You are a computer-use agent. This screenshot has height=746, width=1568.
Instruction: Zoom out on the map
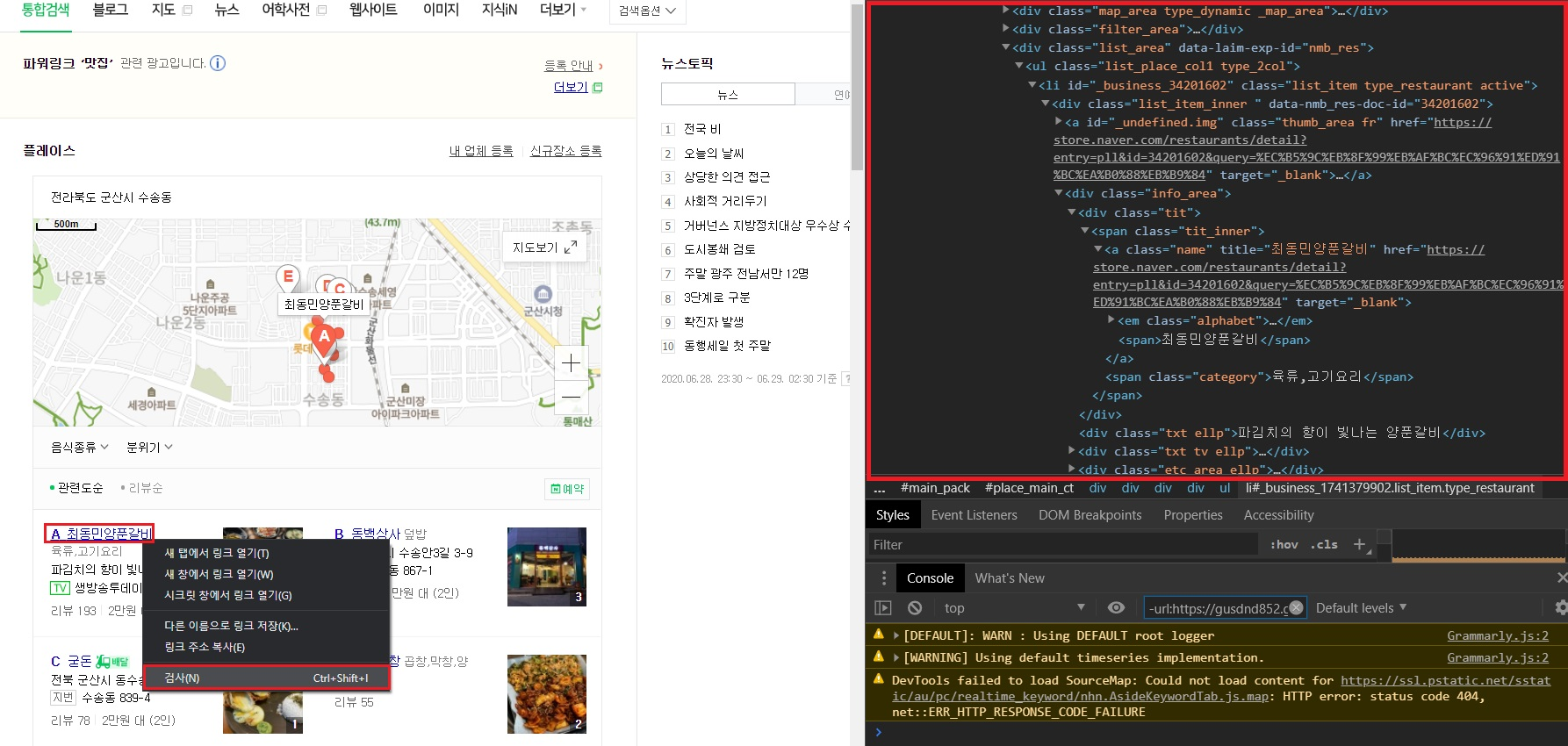click(571, 398)
